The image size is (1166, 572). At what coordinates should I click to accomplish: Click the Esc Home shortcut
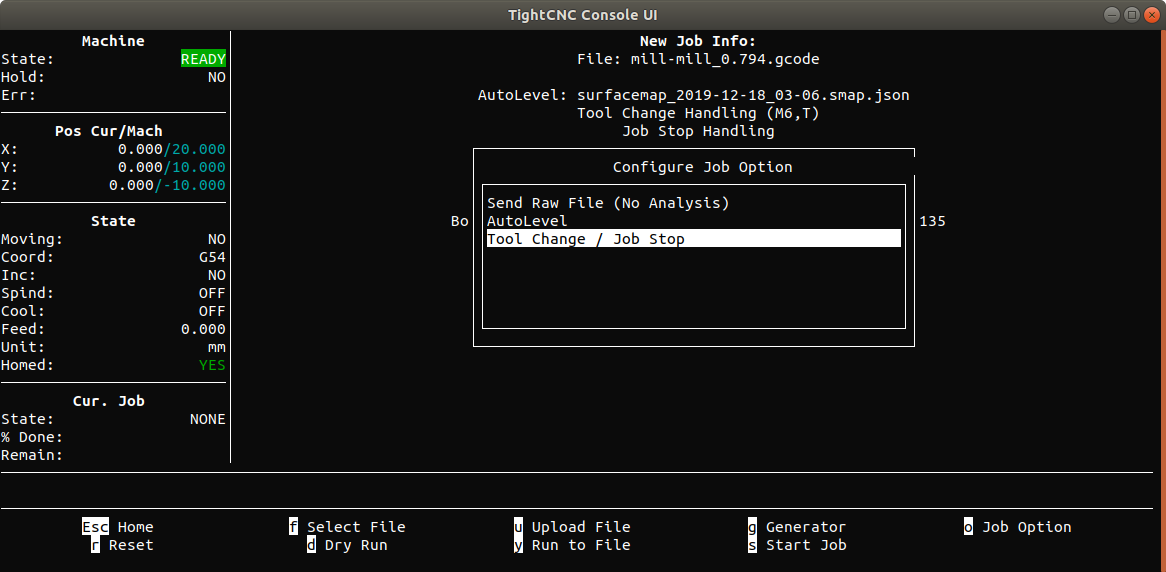117,527
